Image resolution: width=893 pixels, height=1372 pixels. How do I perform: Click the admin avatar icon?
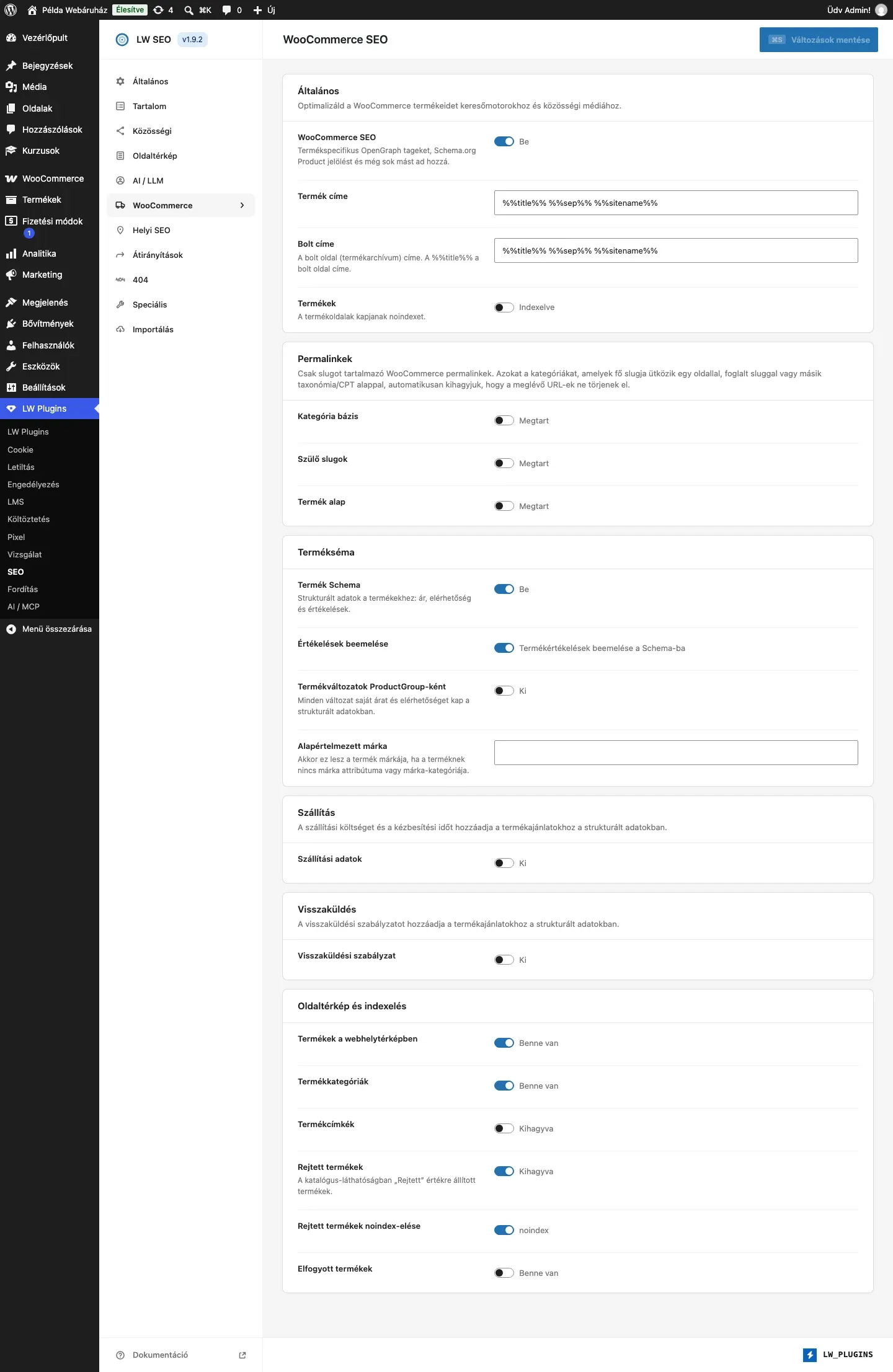click(x=881, y=10)
